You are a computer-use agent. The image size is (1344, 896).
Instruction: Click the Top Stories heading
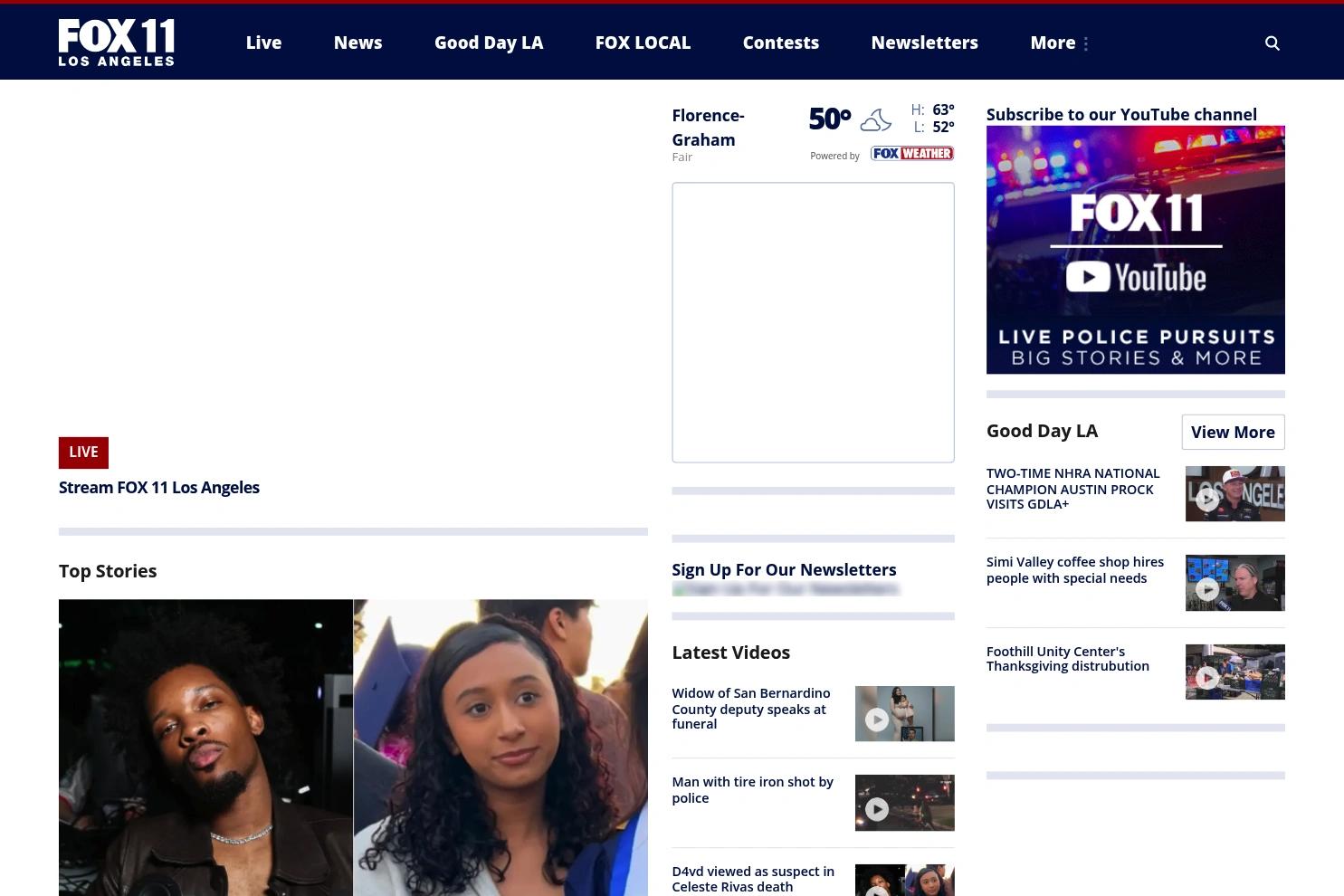[x=108, y=571]
